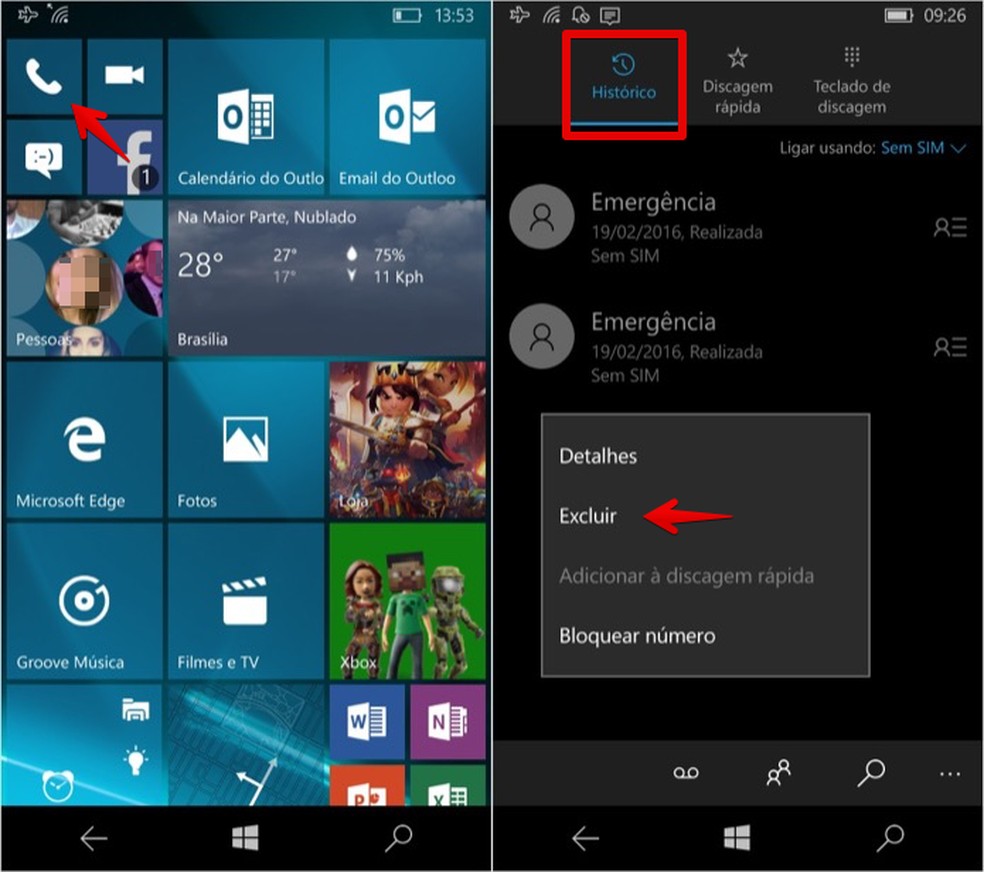
Task: Select Bloquear número option
Action: 637,636
